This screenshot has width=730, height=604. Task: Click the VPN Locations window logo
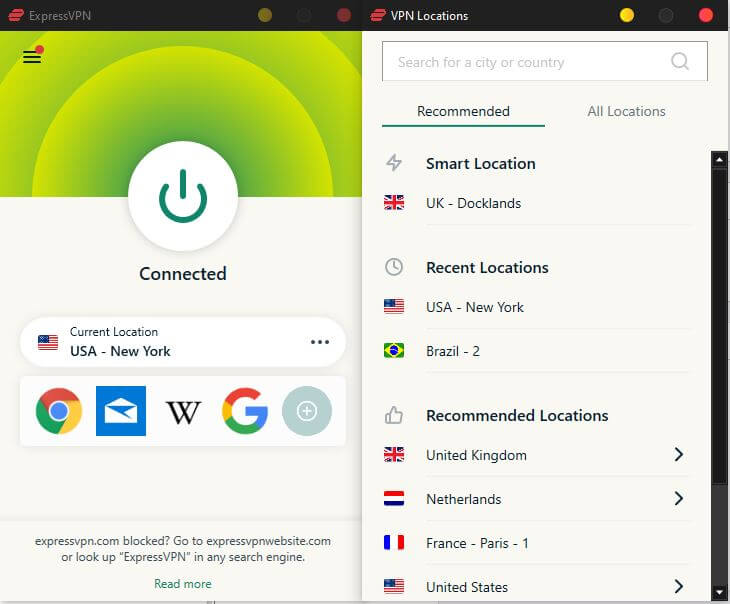(378, 15)
